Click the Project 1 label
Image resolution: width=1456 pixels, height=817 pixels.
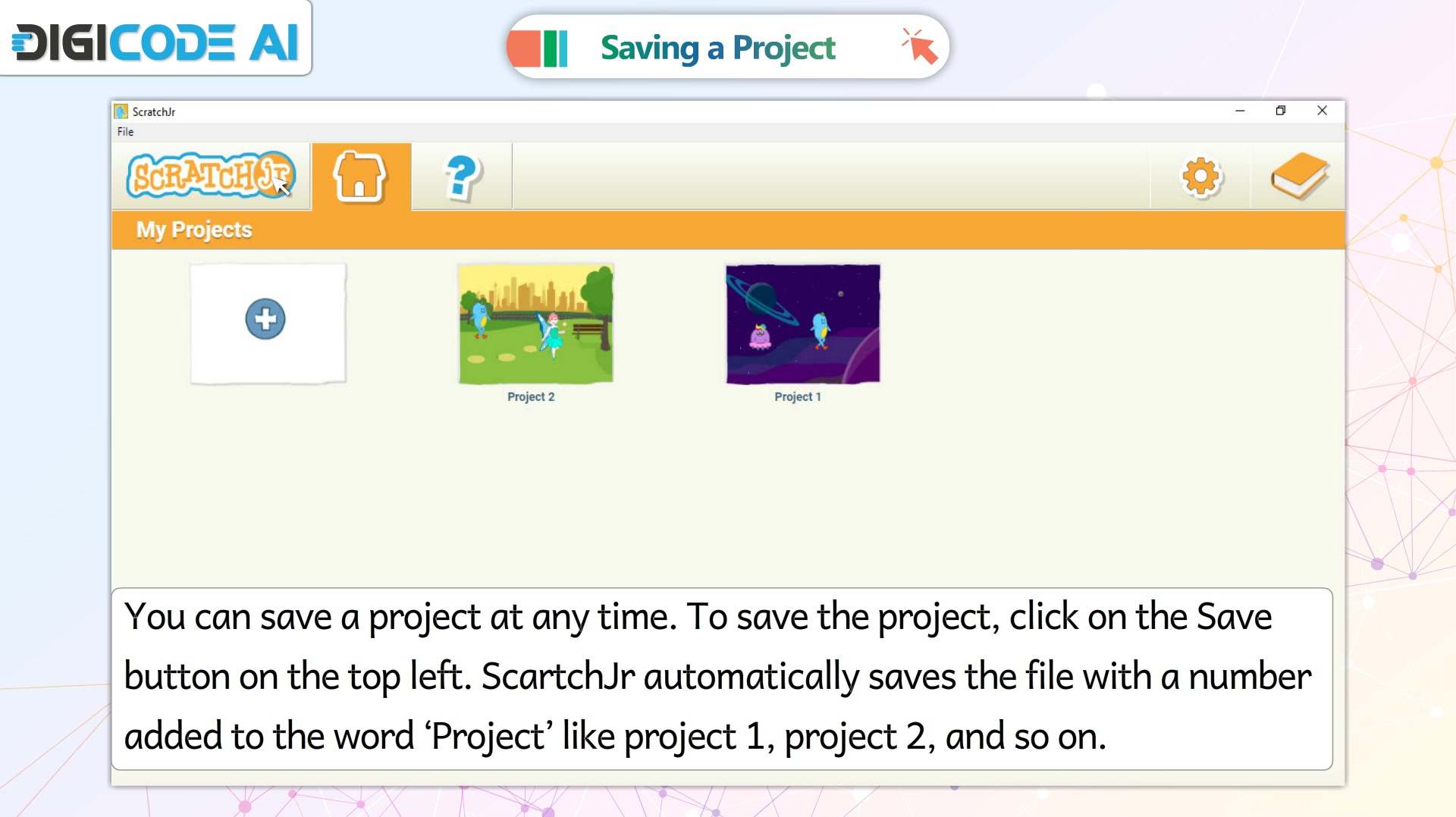click(797, 396)
